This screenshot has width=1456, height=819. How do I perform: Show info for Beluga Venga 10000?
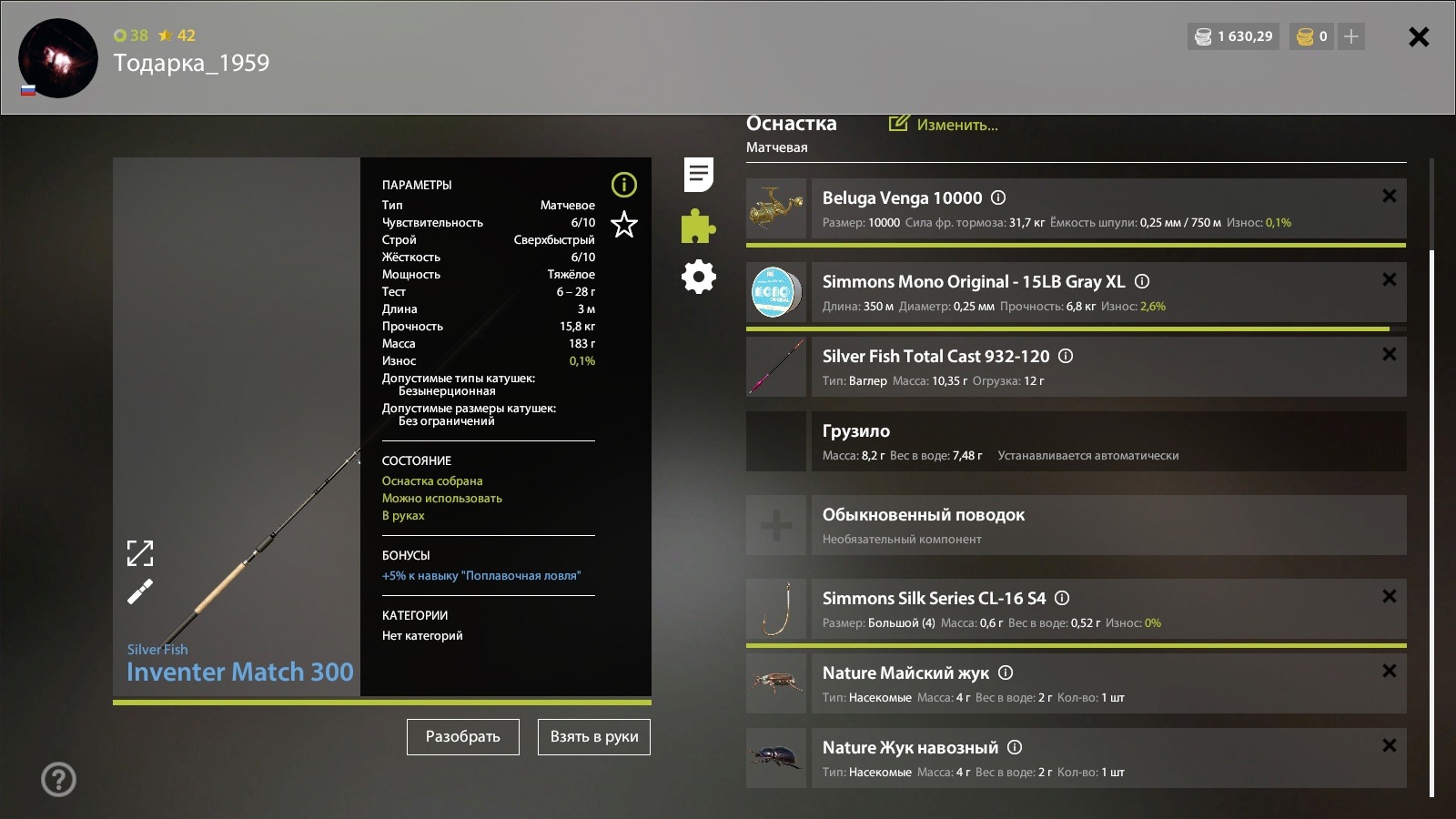click(x=998, y=197)
